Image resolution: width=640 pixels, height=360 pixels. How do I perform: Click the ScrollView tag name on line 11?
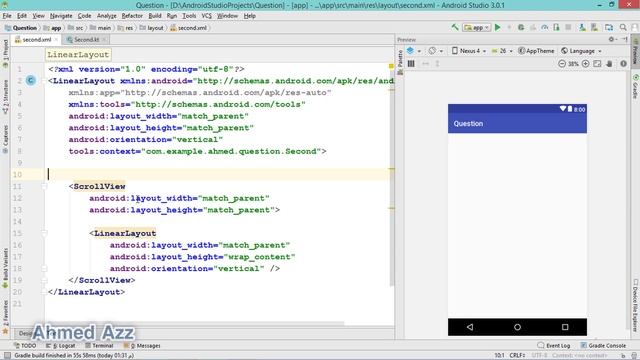99,187
